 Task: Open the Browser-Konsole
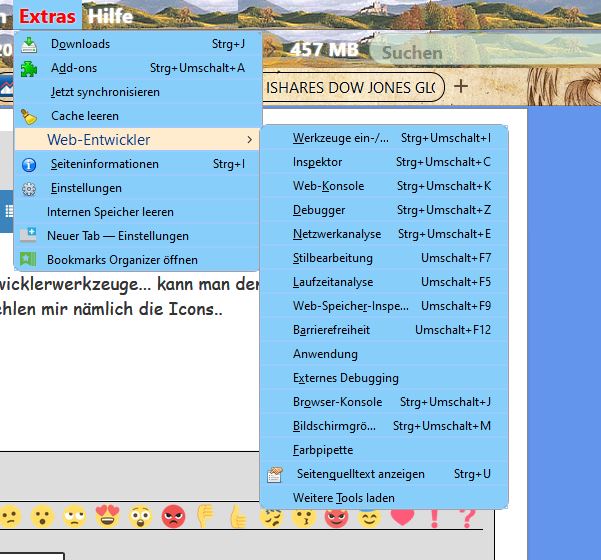pyautogui.click(x=384, y=402)
